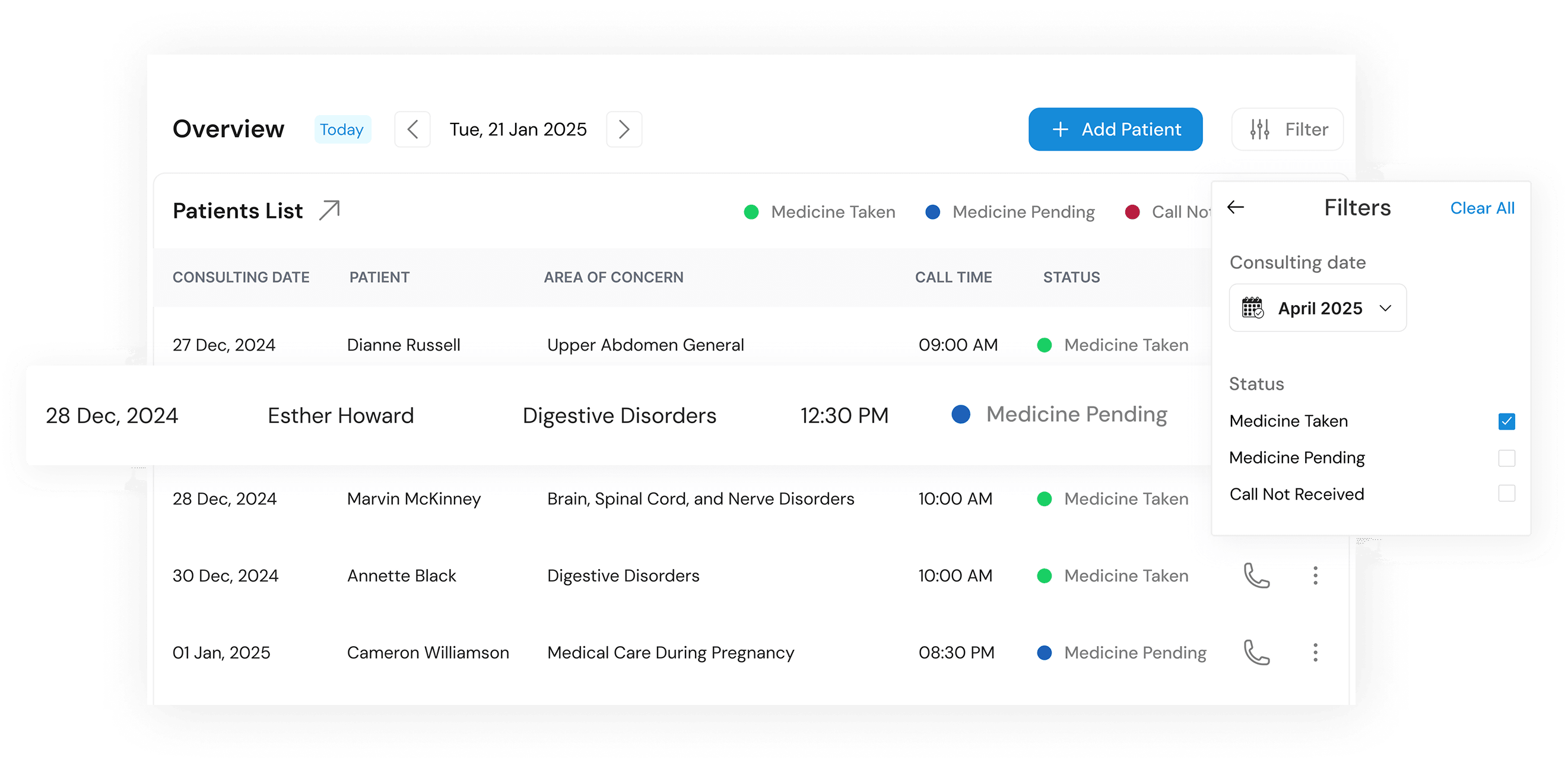
Task: Call Annette Black using the phone icon
Action: 1257,576
